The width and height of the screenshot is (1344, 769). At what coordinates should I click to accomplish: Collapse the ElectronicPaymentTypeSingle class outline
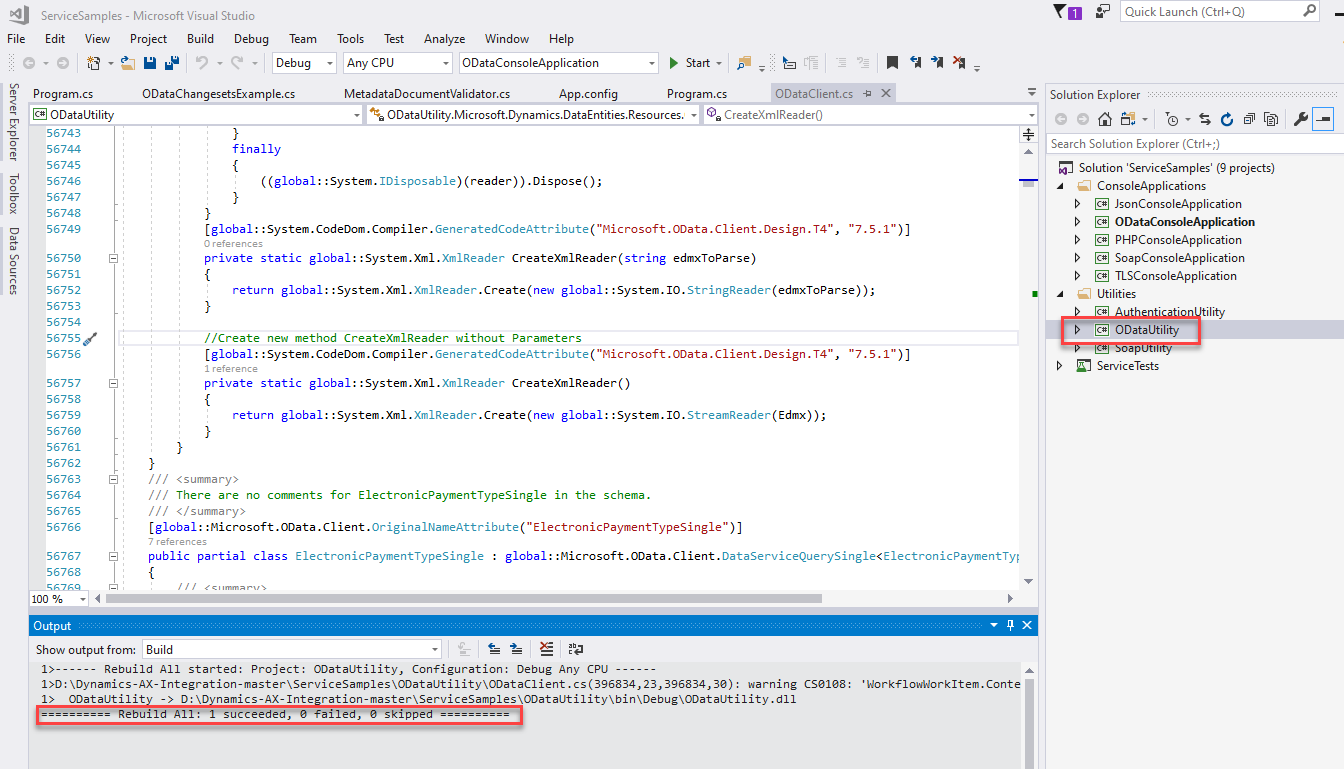pyautogui.click(x=113, y=556)
